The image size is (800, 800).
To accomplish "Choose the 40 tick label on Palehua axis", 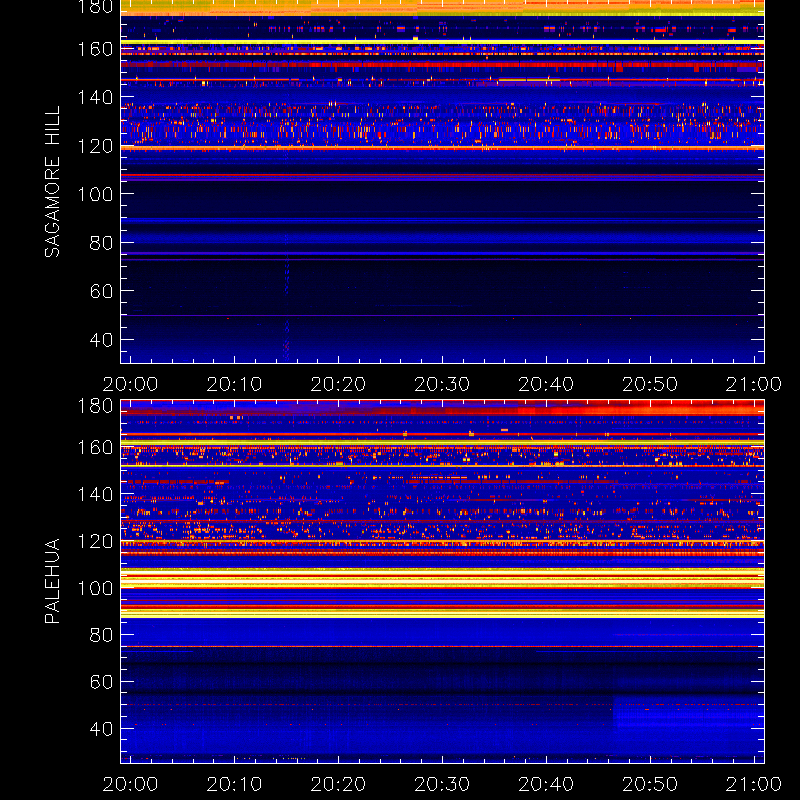I will tap(101, 729).
